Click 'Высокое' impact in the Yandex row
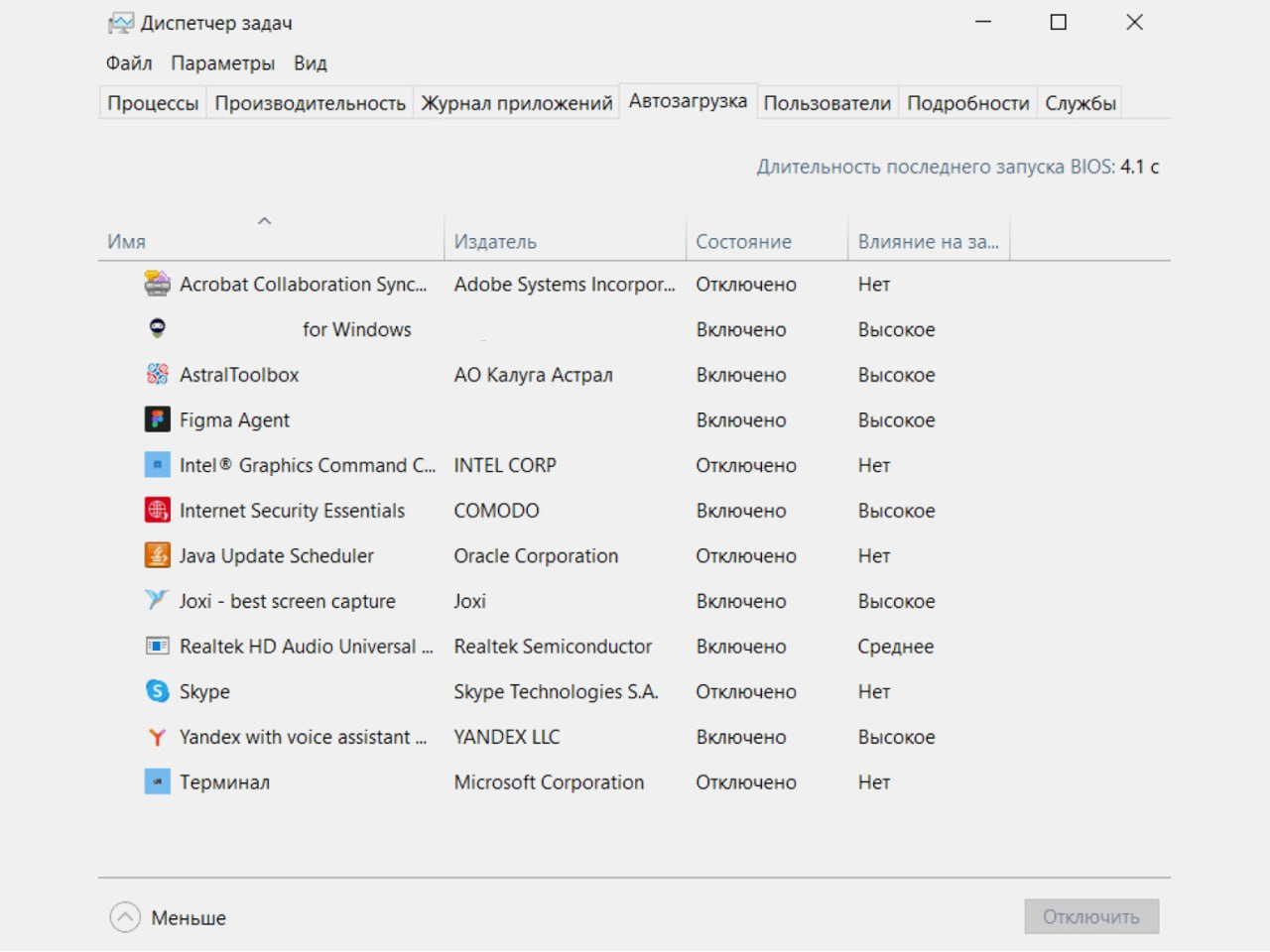Screen dimensions: 1270x952 tap(897, 737)
